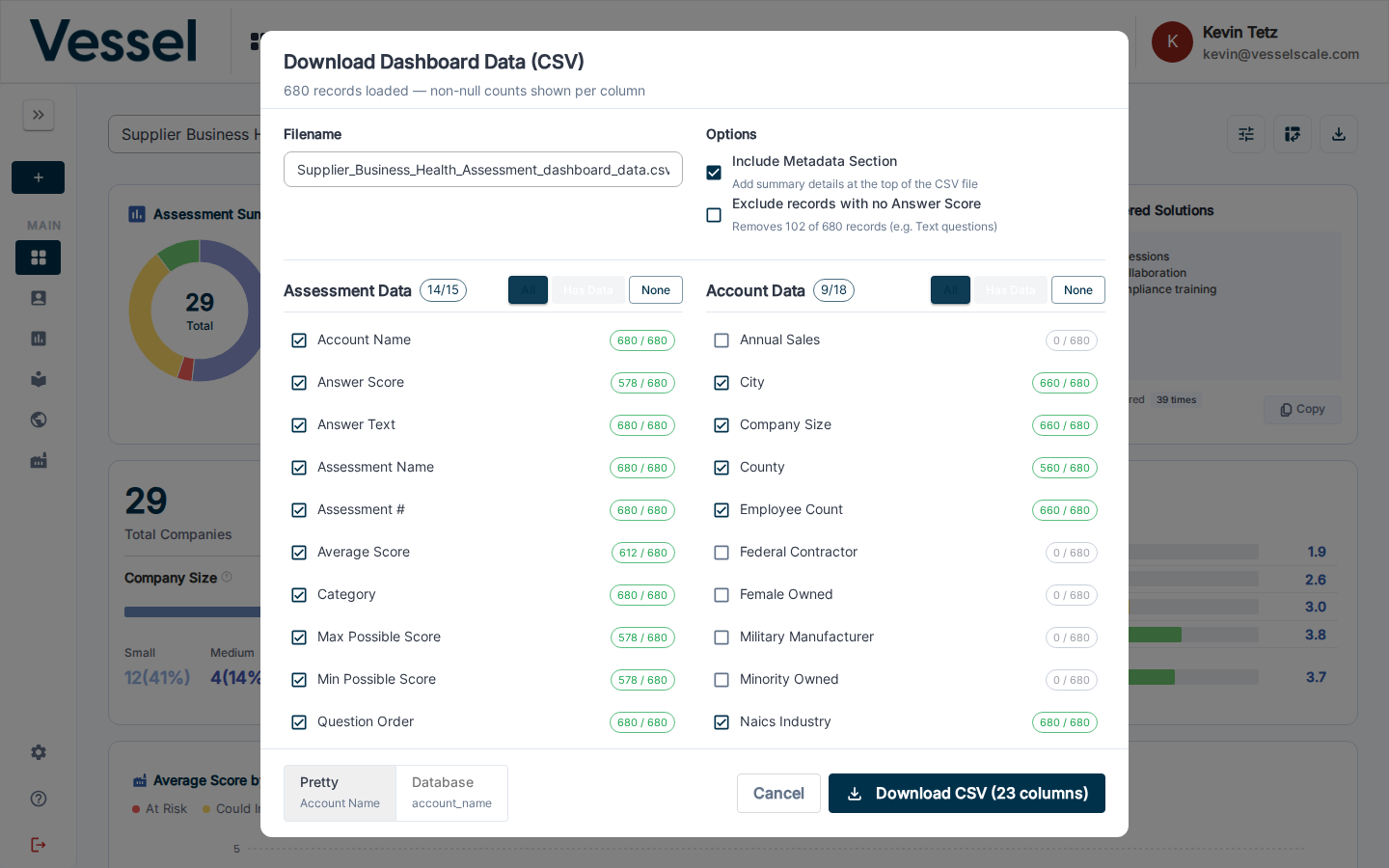Click the red logout icon
This screenshot has width=1389, height=868.
[39, 845]
